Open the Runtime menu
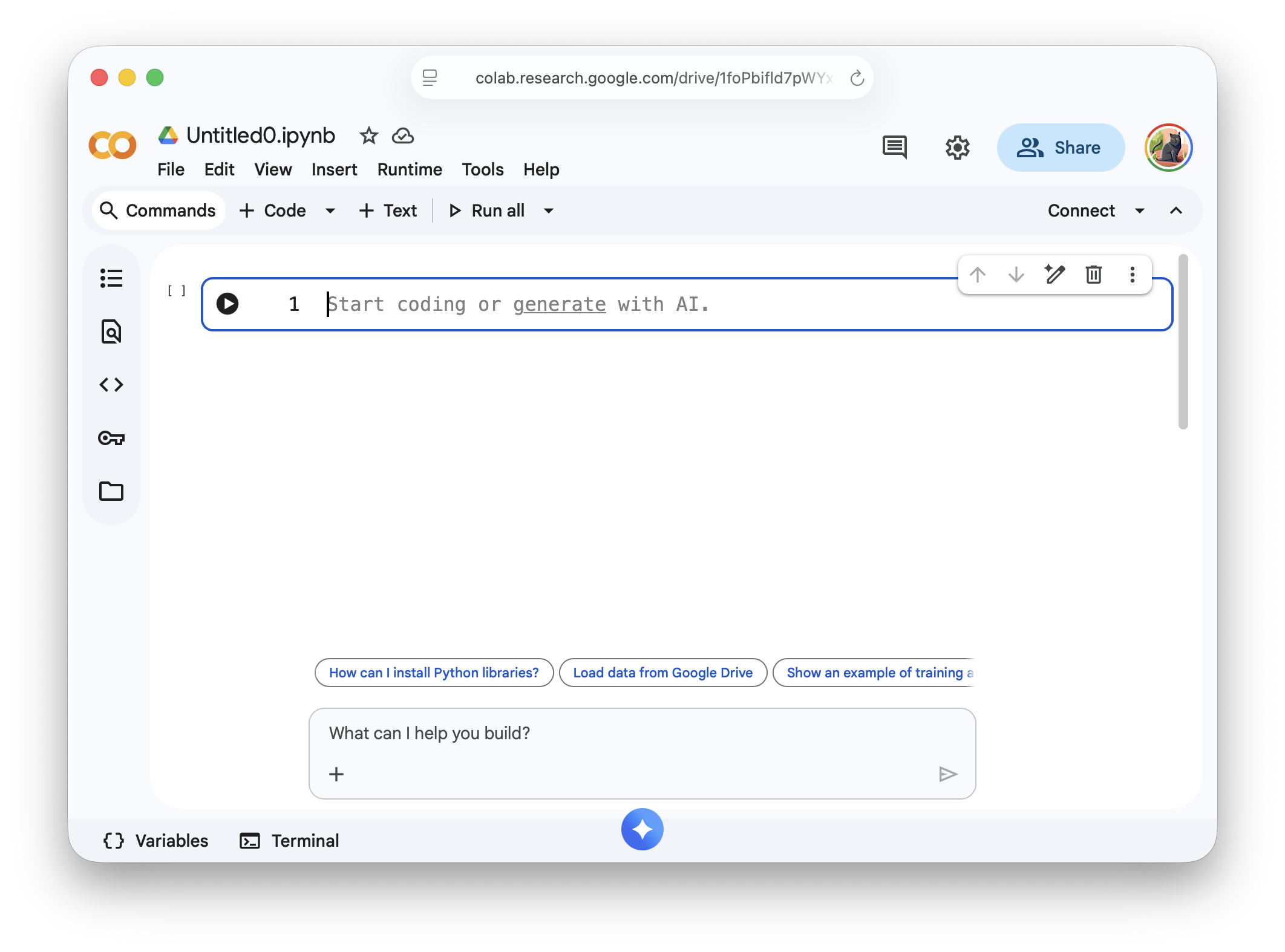The width and height of the screenshot is (1285, 952). [410, 169]
